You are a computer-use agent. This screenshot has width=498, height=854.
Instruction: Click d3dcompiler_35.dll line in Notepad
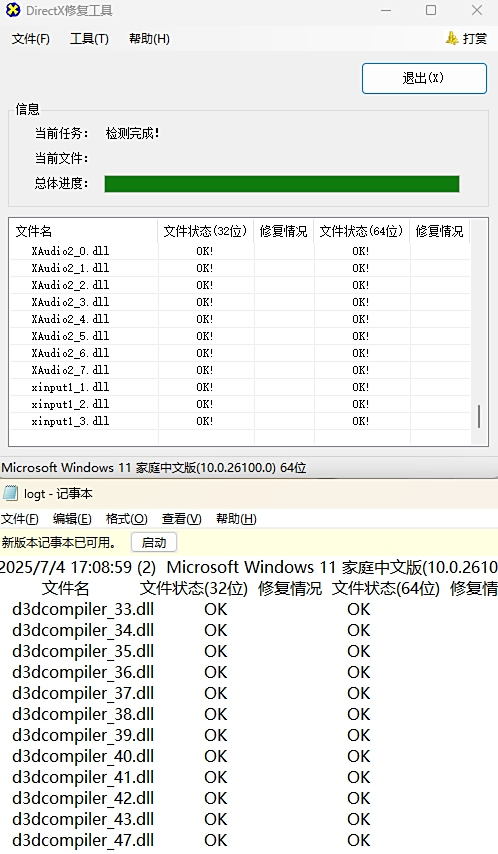[83, 651]
